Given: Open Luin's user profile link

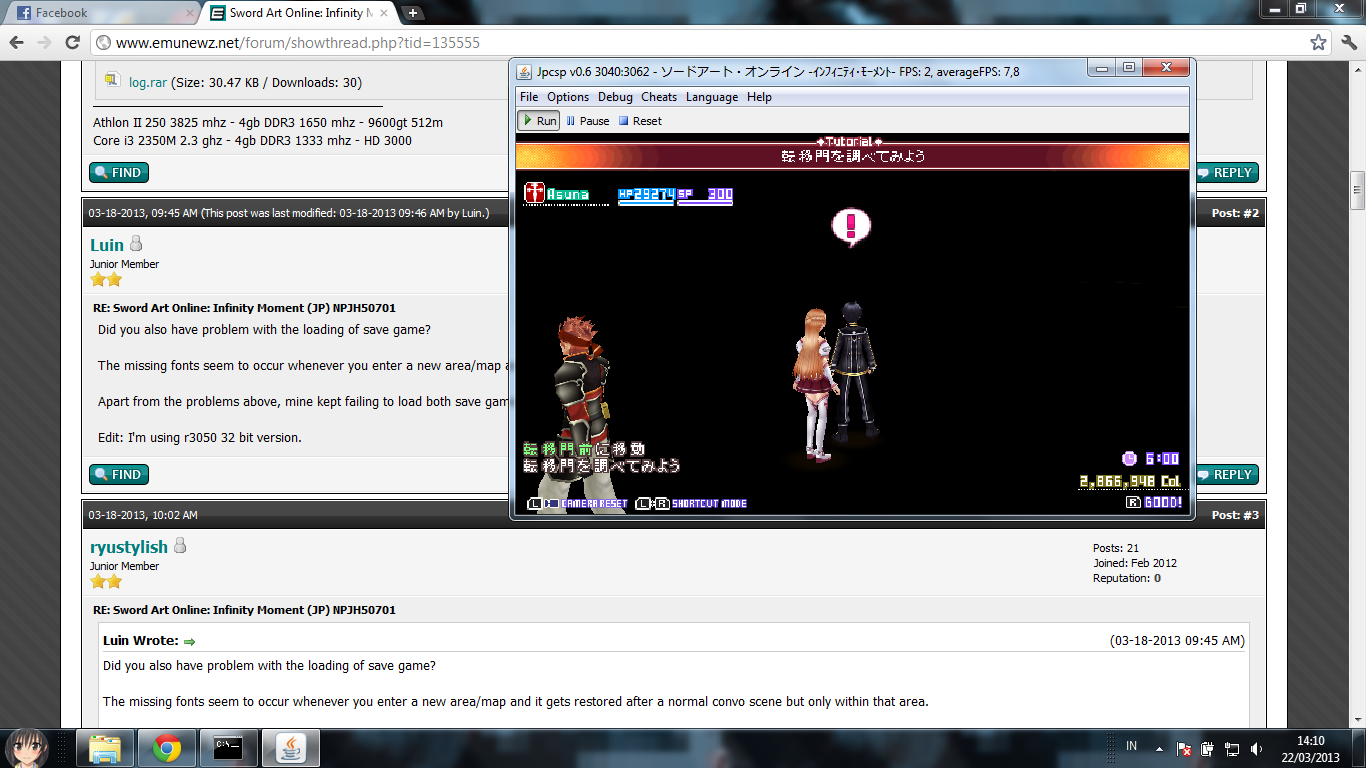Looking at the screenshot, I should point(107,245).
